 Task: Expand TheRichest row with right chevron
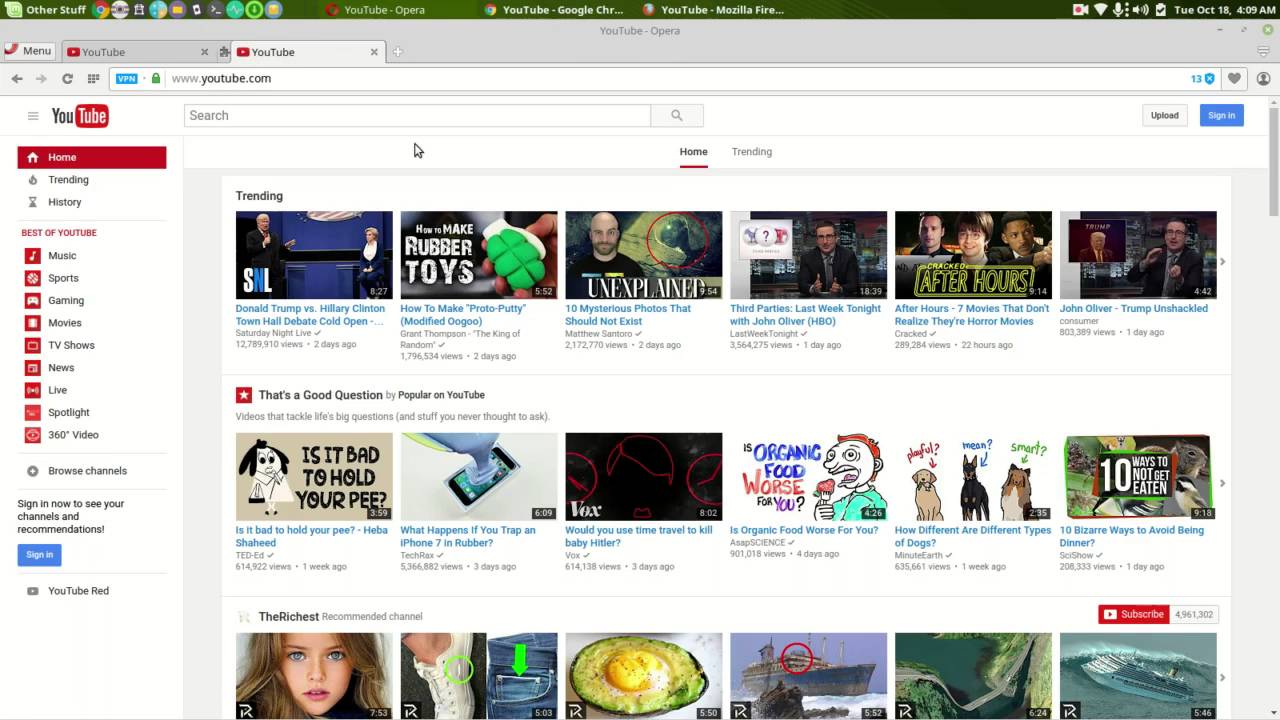point(1222,678)
